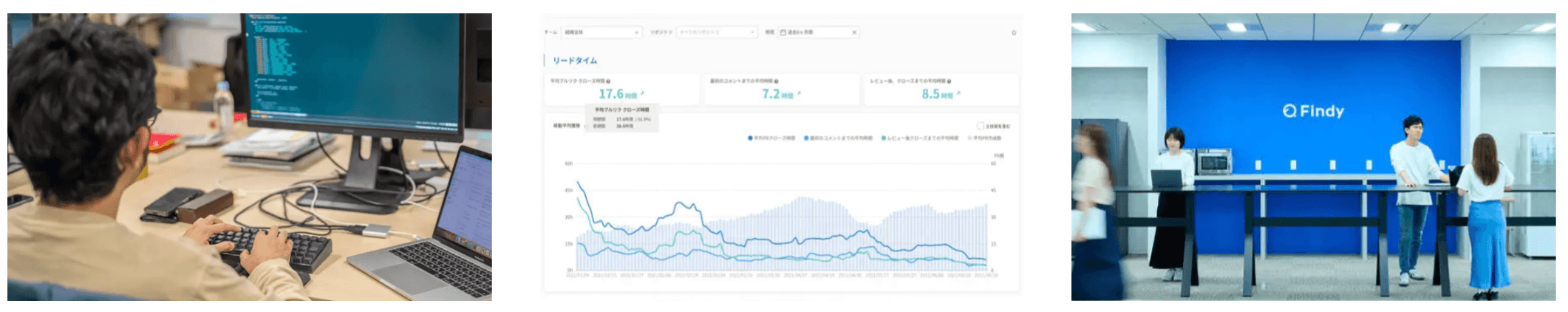The width and height of the screenshot is (1568, 312).
Task: Click the help icon beside レビュー後、クローズまでの平均時間
Action: tap(950, 81)
